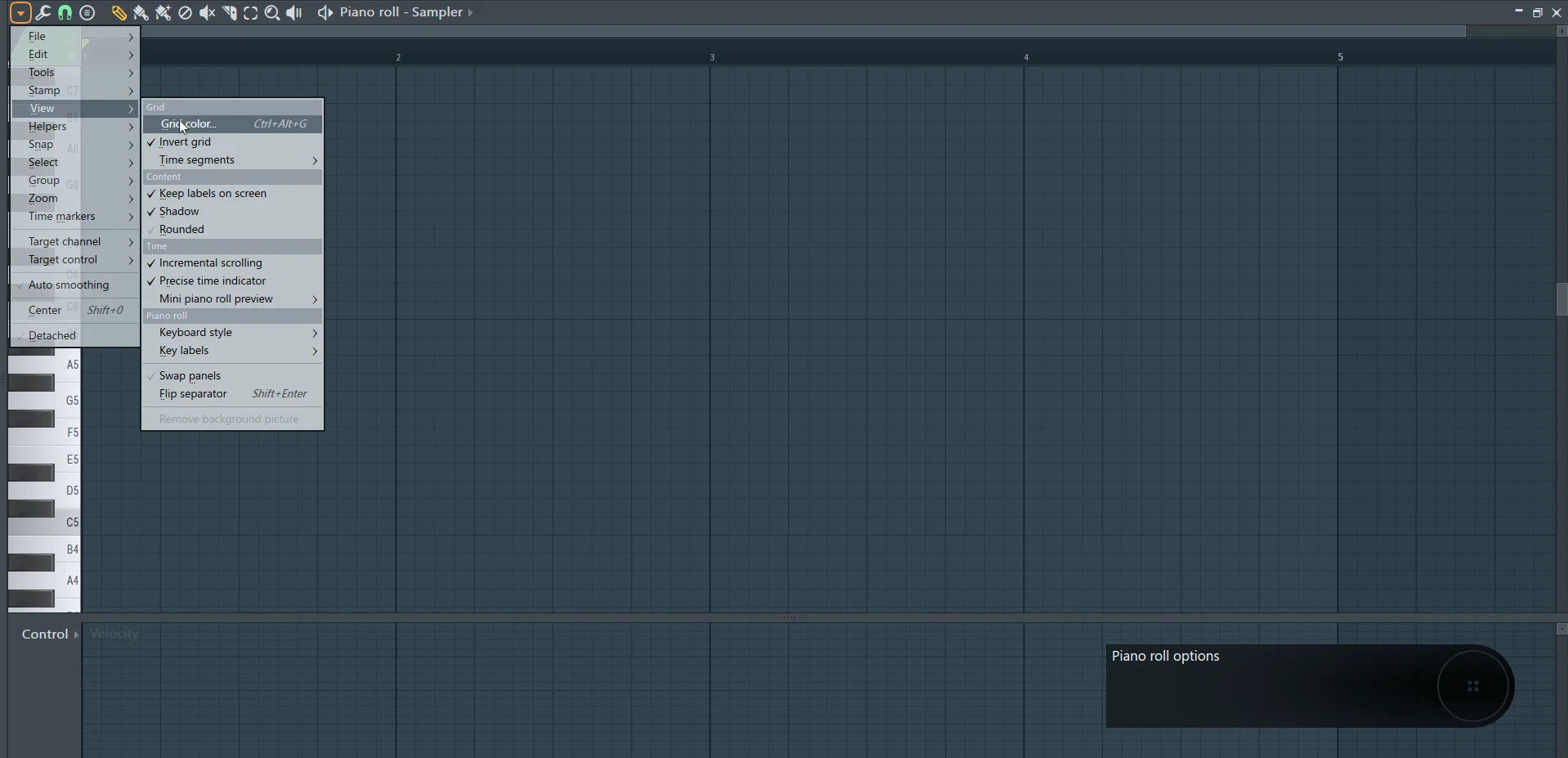Open the stamp chord icon

[x=87, y=12]
